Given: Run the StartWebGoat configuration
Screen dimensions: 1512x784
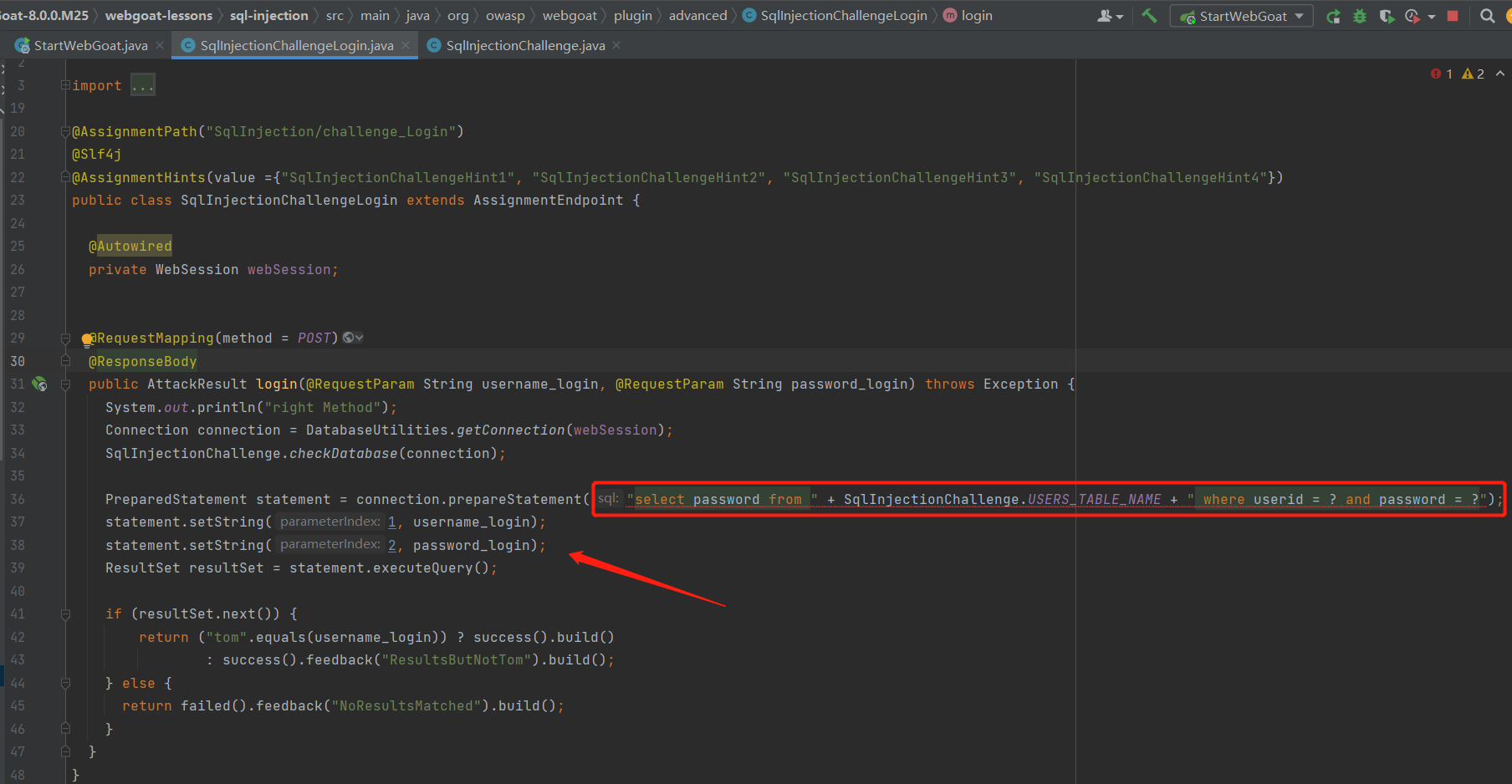Looking at the screenshot, I should [x=1333, y=15].
